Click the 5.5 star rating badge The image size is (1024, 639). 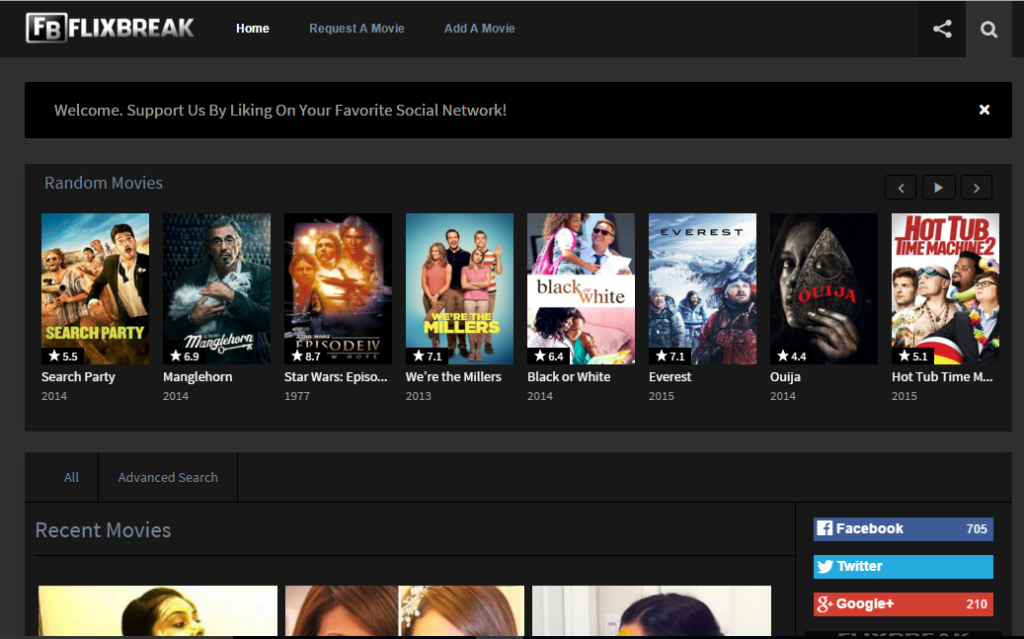coord(63,356)
